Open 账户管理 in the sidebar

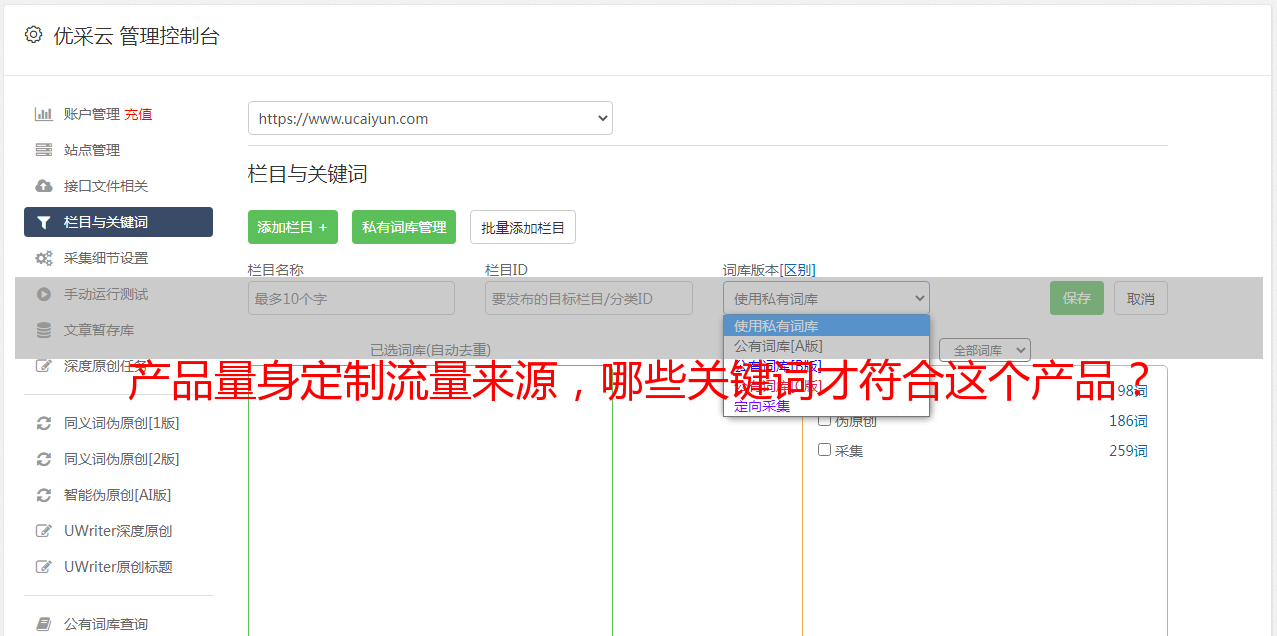[x=92, y=114]
